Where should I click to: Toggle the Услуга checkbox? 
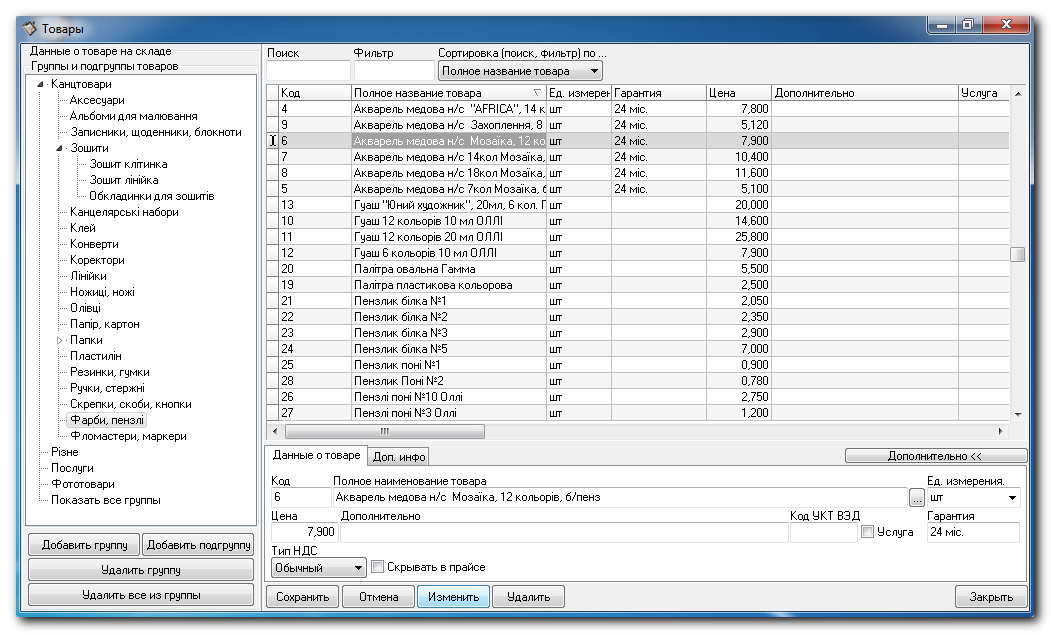pyautogui.click(x=867, y=532)
